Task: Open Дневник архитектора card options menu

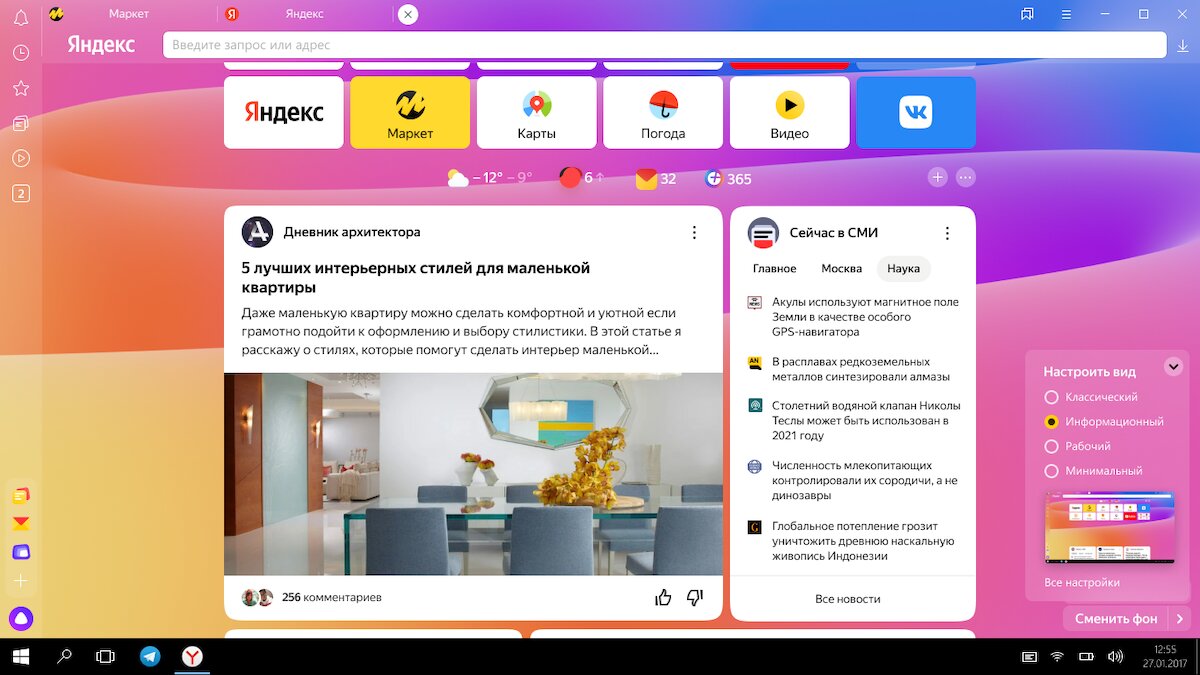Action: (x=694, y=232)
